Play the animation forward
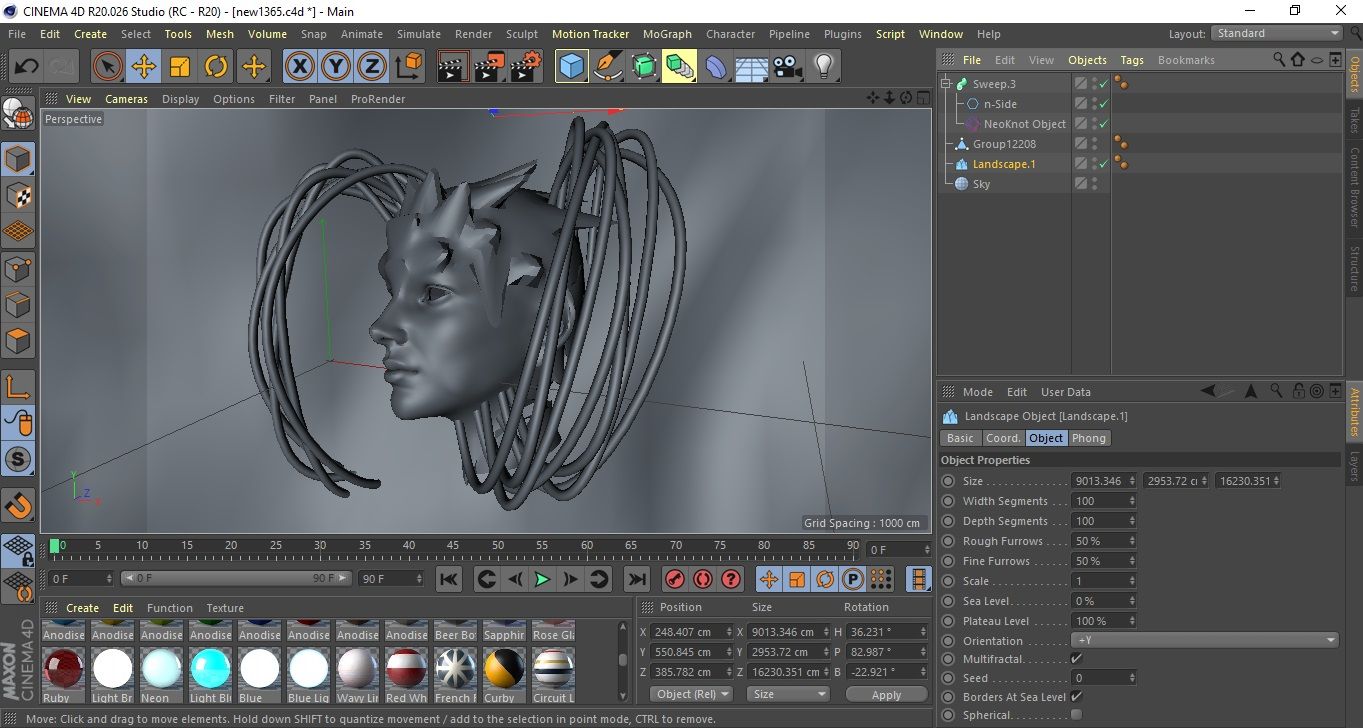1363x728 pixels. pos(542,579)
